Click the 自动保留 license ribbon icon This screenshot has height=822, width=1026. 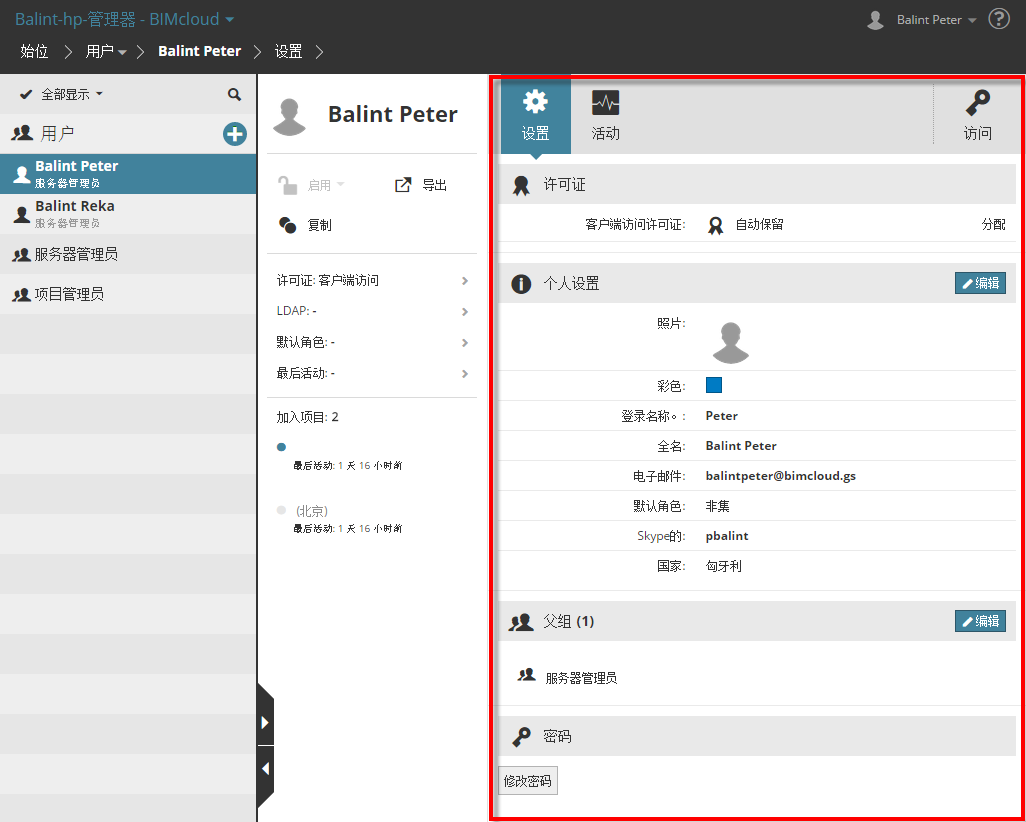click(x=716, y=225)
